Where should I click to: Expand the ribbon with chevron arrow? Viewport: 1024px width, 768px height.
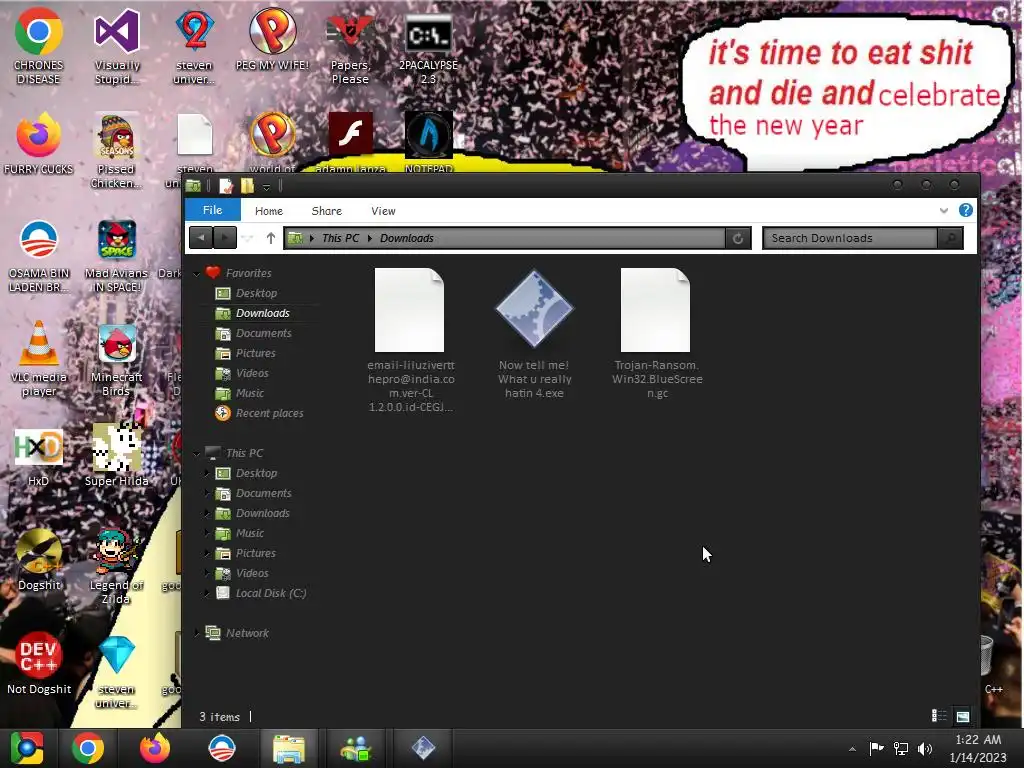click(x=944, y=210)
